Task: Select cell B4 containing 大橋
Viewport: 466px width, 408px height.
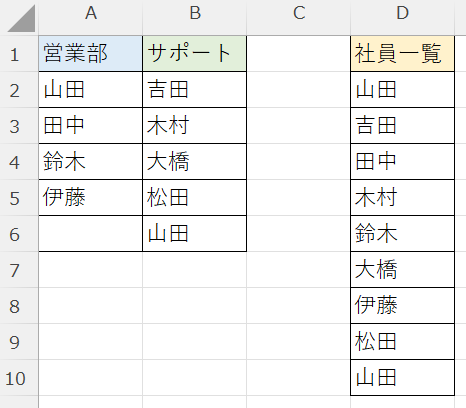Action: click(x=194, y=162)
